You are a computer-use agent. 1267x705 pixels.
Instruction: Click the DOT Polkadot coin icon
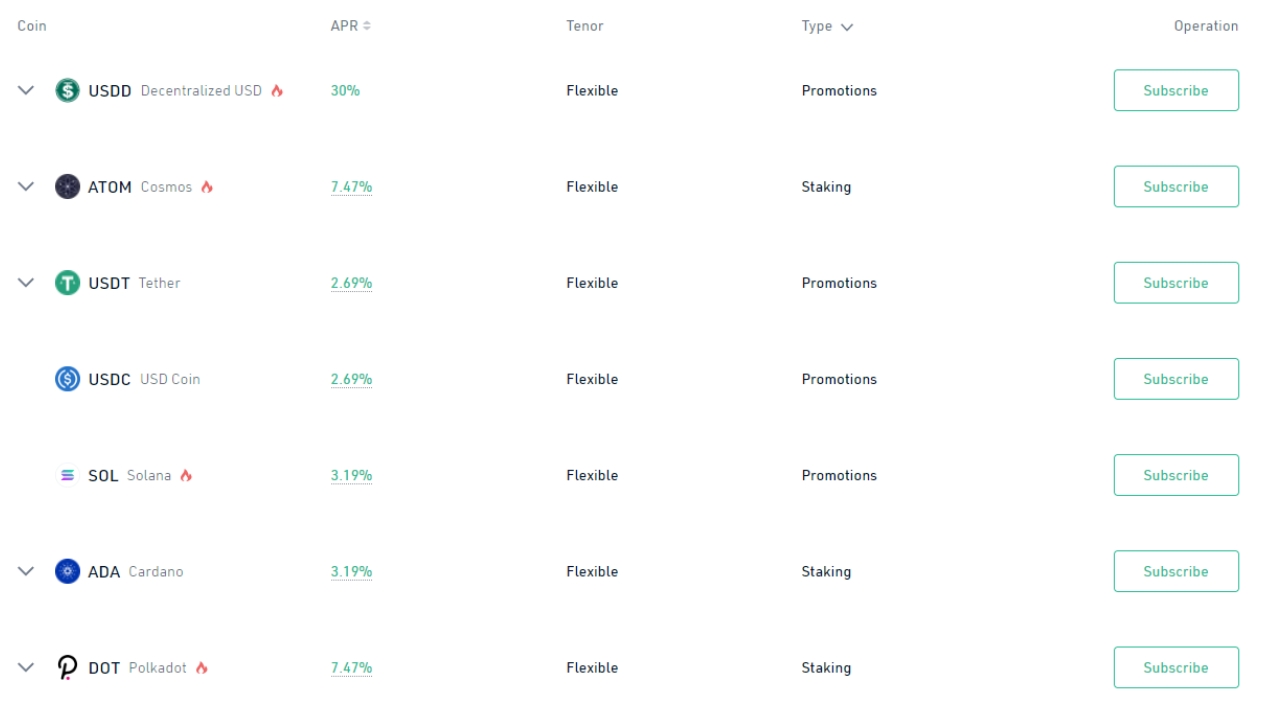(x=65, y=667)
